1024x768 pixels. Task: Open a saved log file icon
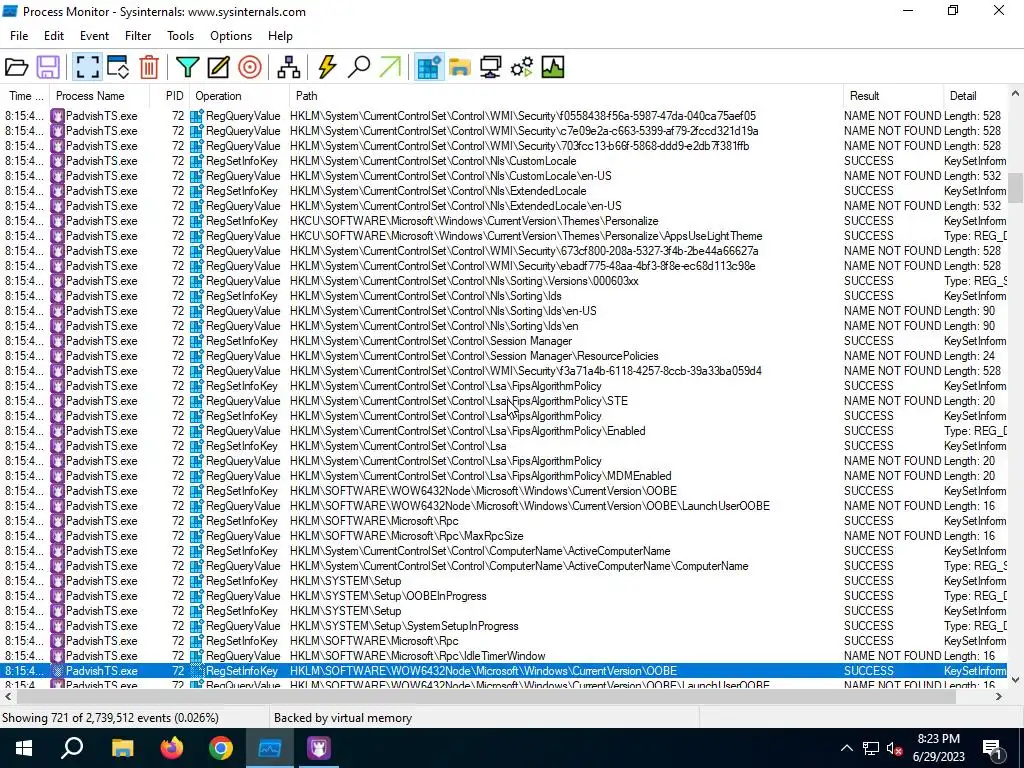coord(16,67)
